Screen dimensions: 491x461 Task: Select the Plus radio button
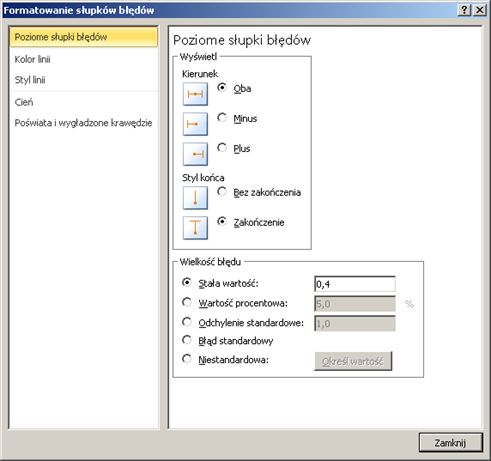tap(222, 148)
